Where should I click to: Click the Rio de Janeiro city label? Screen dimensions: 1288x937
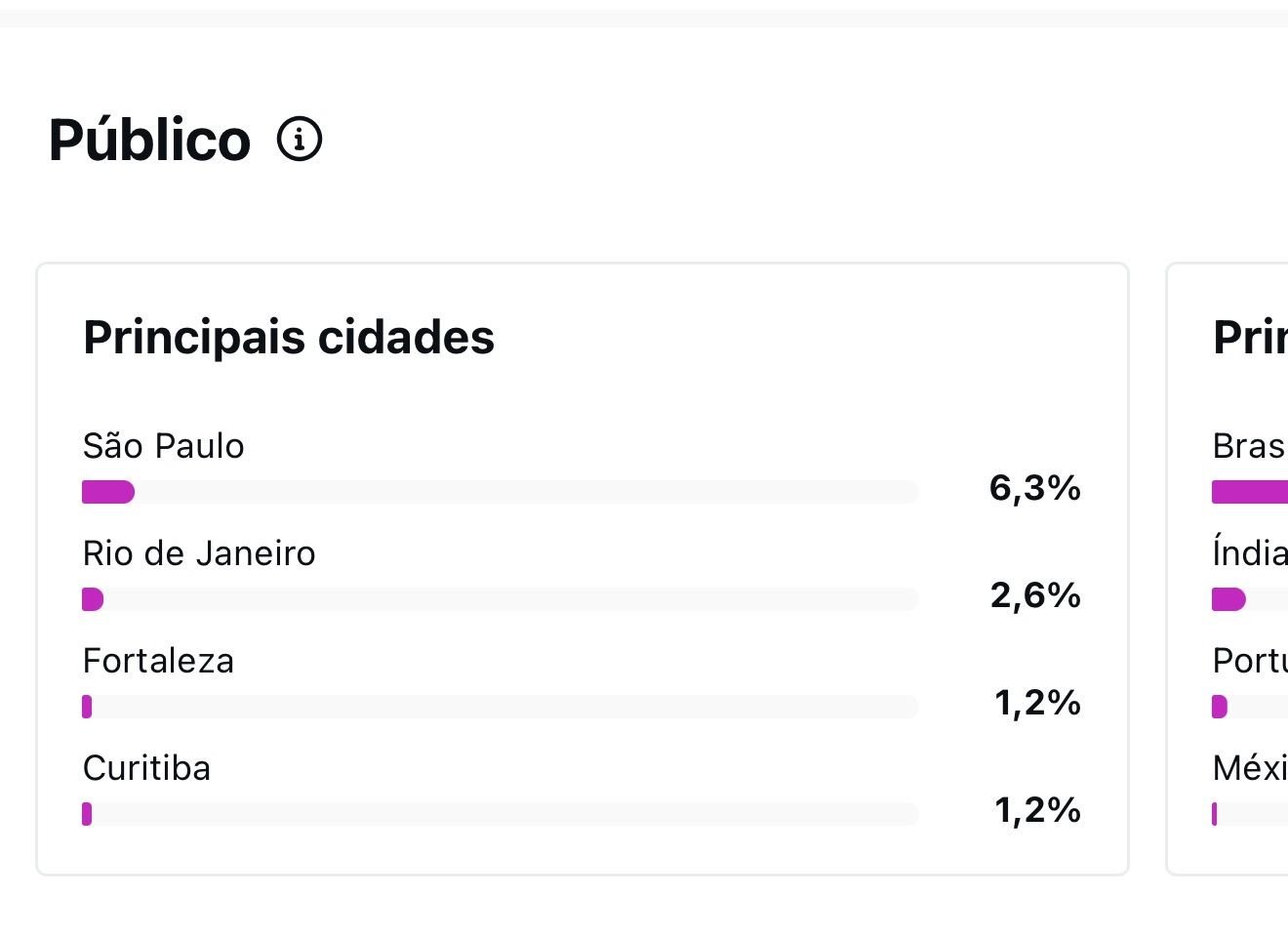point(199,553)
